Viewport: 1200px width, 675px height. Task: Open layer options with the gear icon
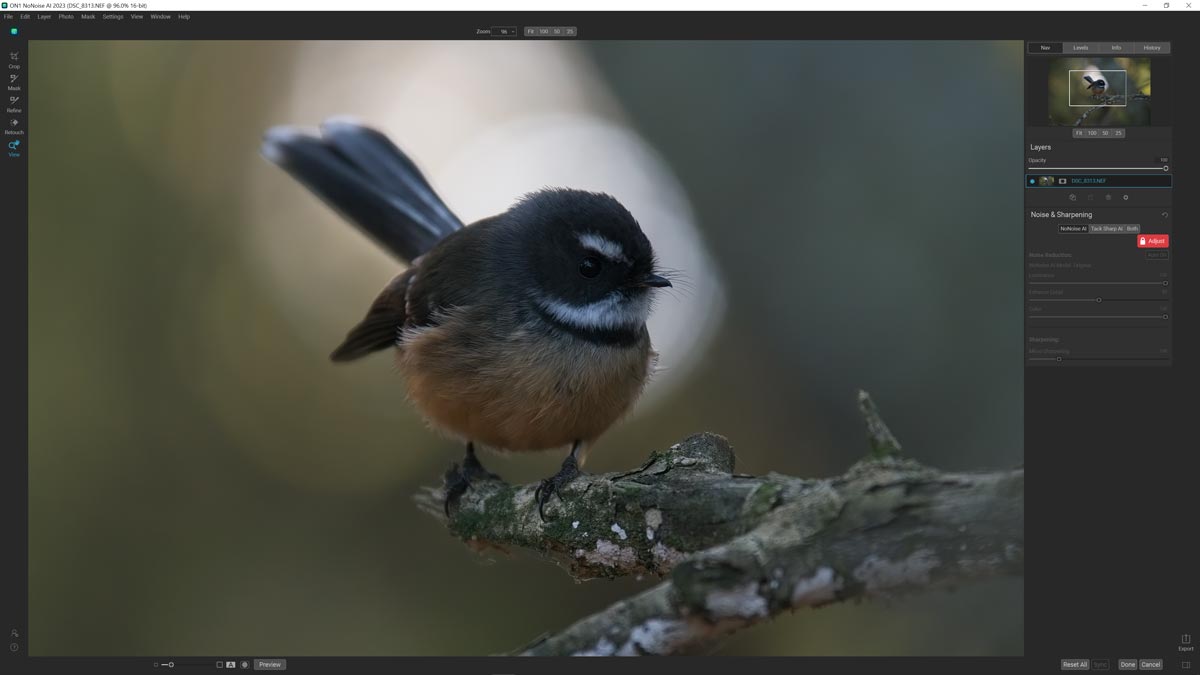(1125, 197)
